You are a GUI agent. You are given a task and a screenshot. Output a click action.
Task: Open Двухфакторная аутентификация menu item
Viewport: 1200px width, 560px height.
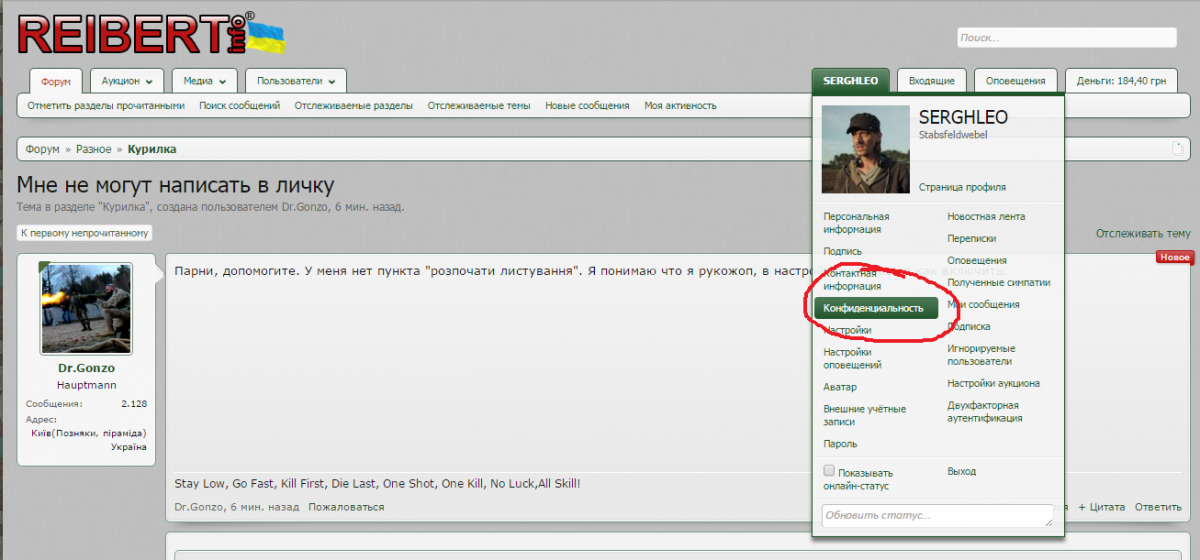[984, 412]
